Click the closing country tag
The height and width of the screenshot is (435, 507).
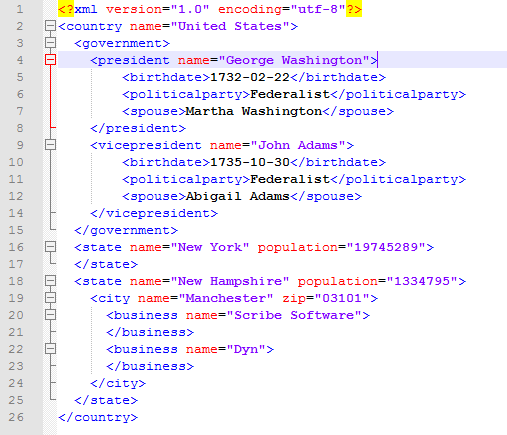coord(98,417)
